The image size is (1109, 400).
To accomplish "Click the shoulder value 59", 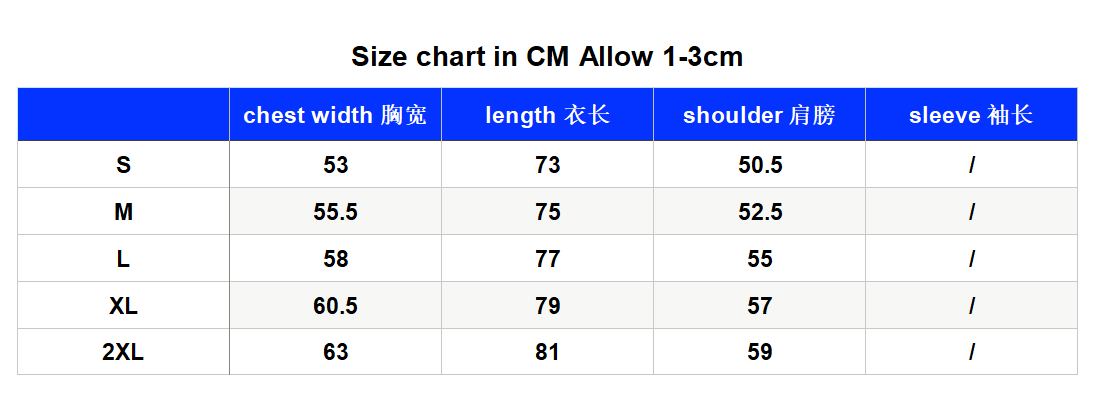I will tap(760, 352).
